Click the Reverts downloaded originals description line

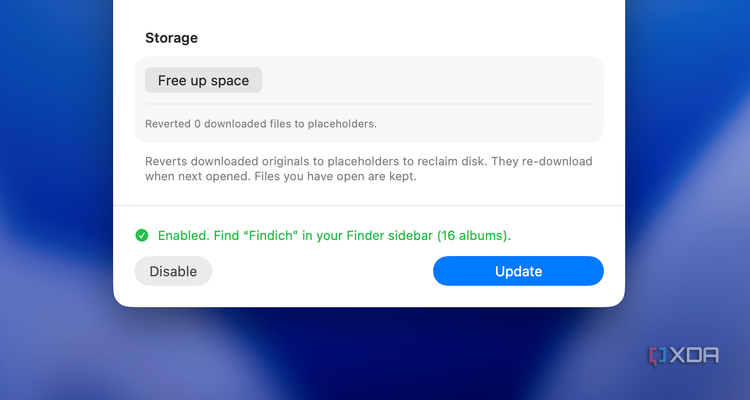pyautogui.click(x=369, y=161)
